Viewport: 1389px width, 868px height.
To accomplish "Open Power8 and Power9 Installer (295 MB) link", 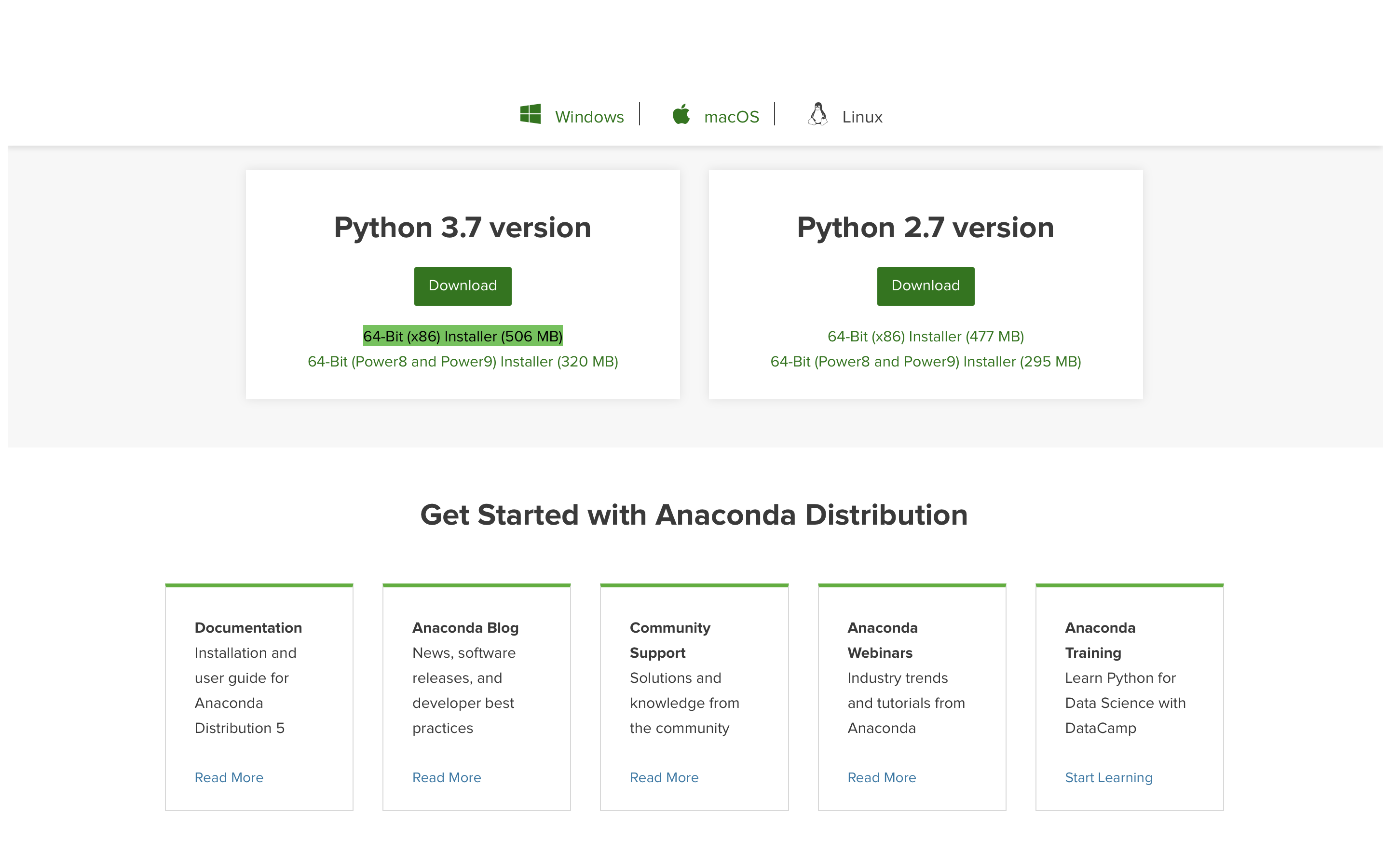I will pos(925,362).
